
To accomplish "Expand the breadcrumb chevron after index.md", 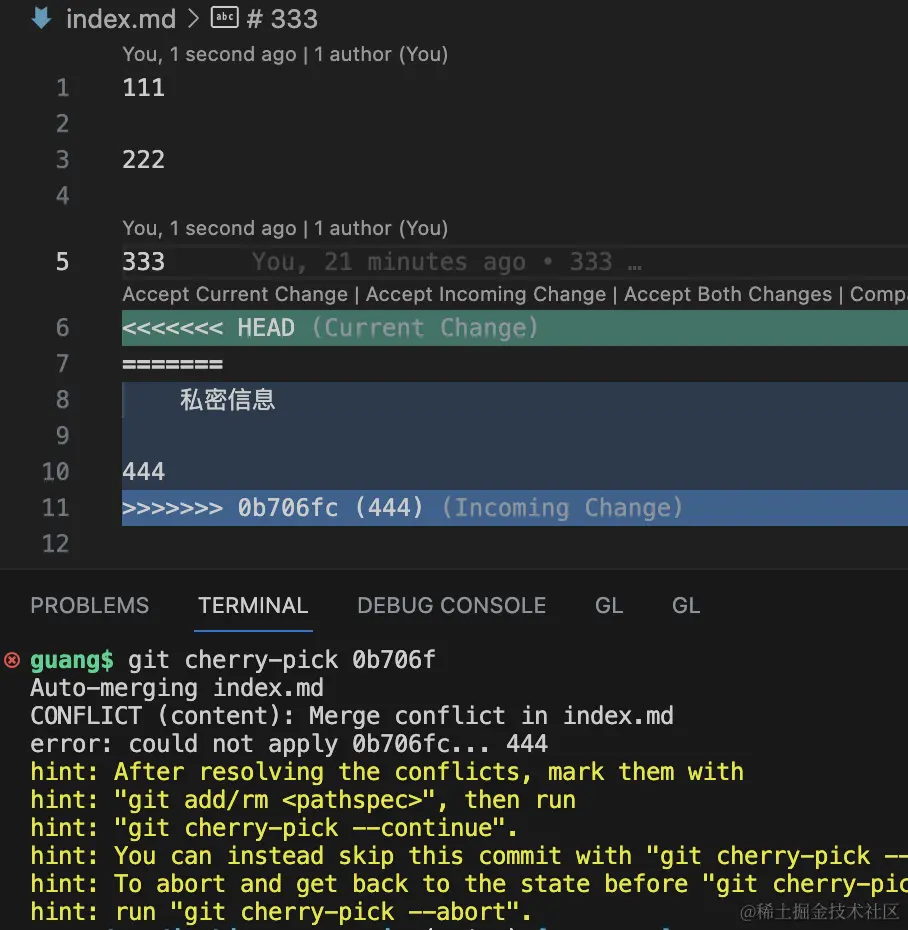I will point(193,18).
